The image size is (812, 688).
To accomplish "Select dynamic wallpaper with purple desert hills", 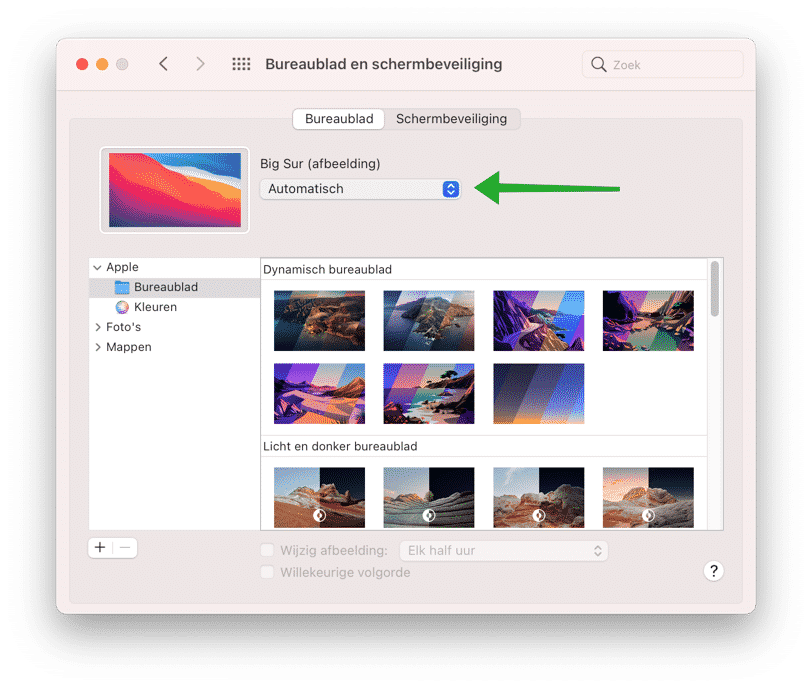I will (320, 394).
